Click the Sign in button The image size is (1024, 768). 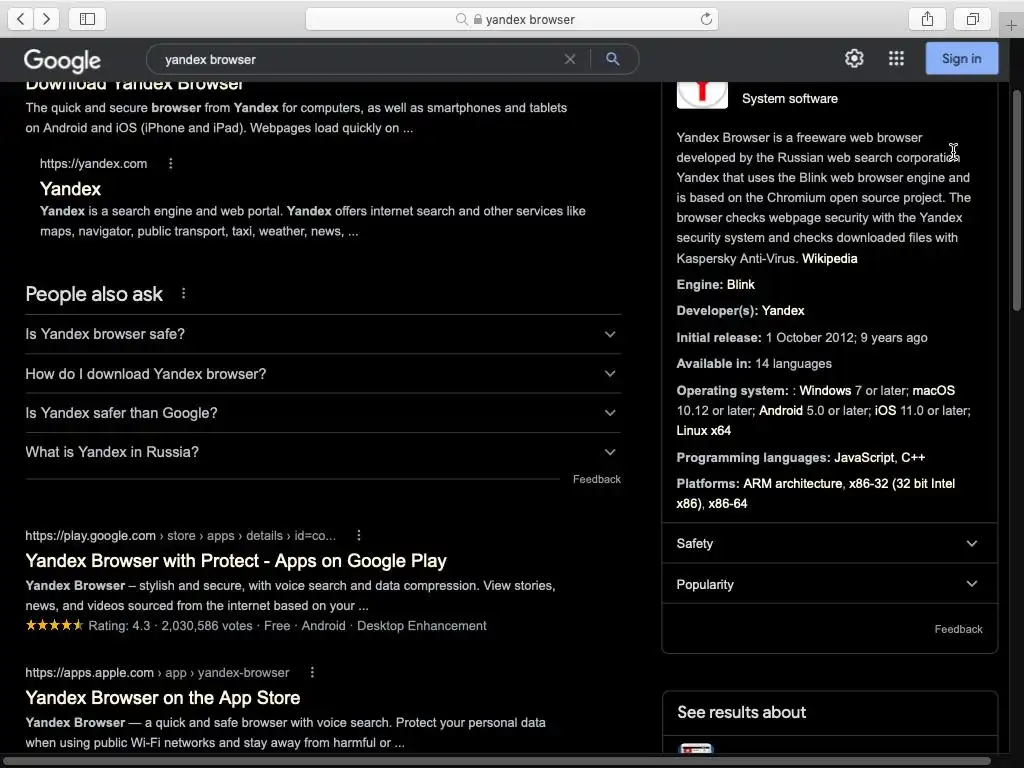(961, 59)
